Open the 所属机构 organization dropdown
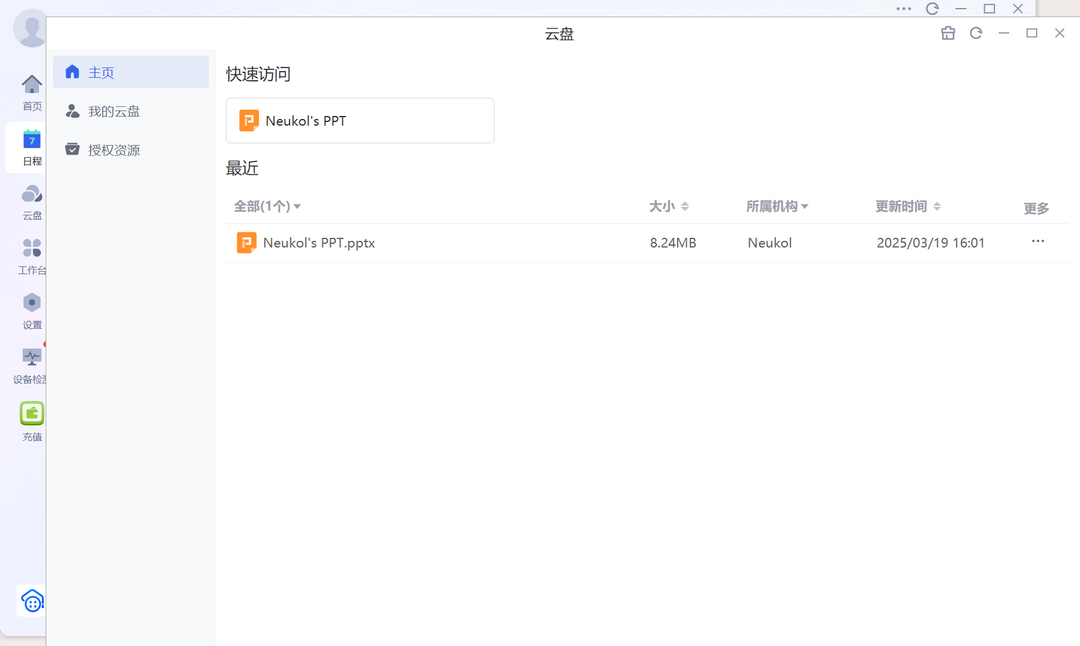Image resolution: width=1080 pixels, height=646 pixels. coord(777,205)
